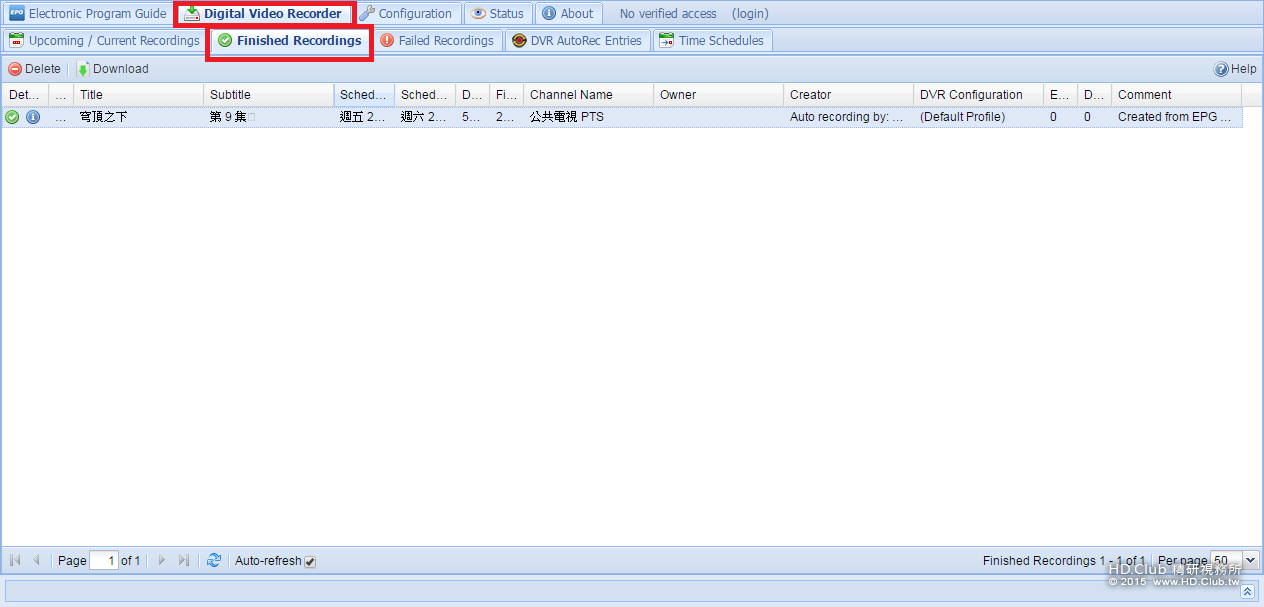Open the Status tab

pos(497,14)
